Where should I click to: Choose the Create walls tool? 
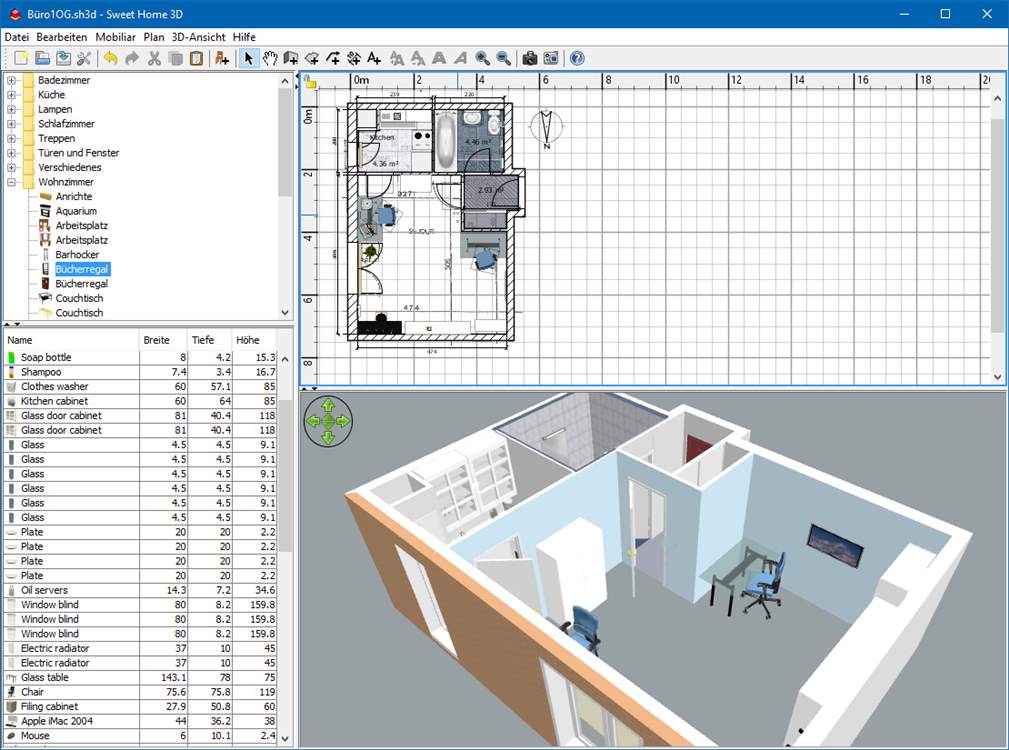pos(291,59)
